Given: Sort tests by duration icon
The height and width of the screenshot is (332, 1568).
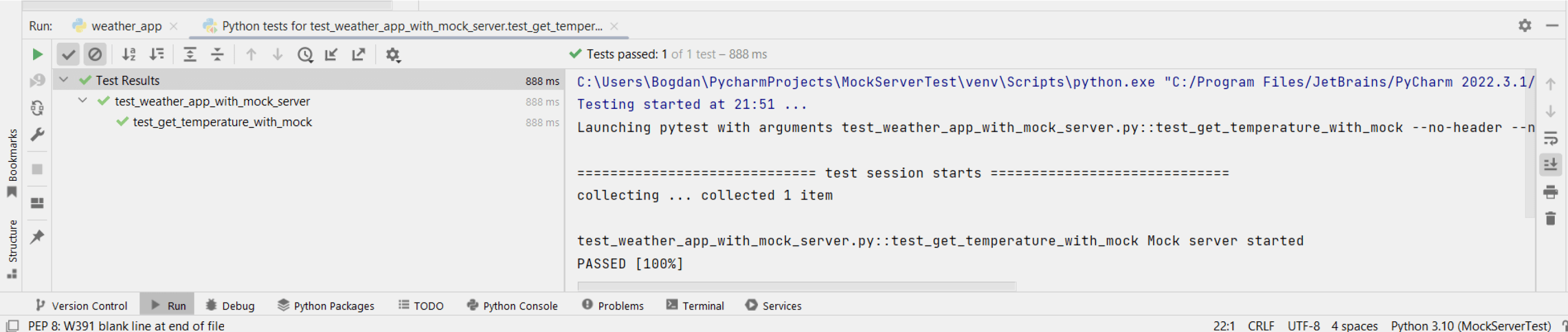Looking at the screenshot, I should pyautogui.click(x=156, y=54).
